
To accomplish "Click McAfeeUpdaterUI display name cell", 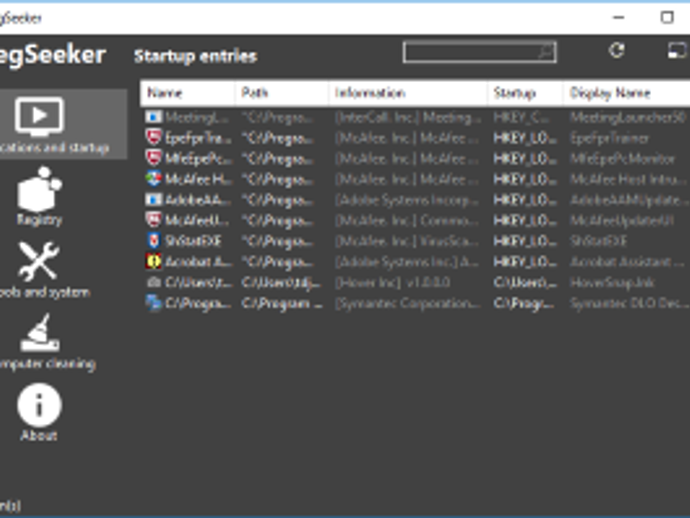I will [622, 220].
